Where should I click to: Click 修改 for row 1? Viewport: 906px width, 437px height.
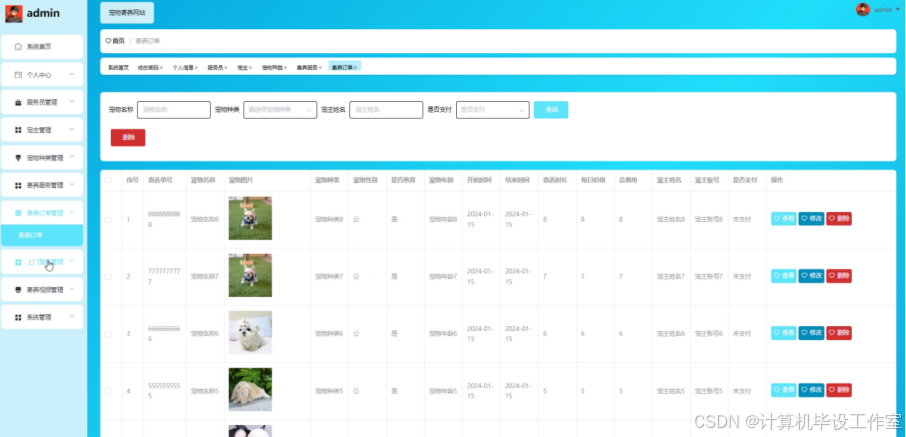click(811, 218)
